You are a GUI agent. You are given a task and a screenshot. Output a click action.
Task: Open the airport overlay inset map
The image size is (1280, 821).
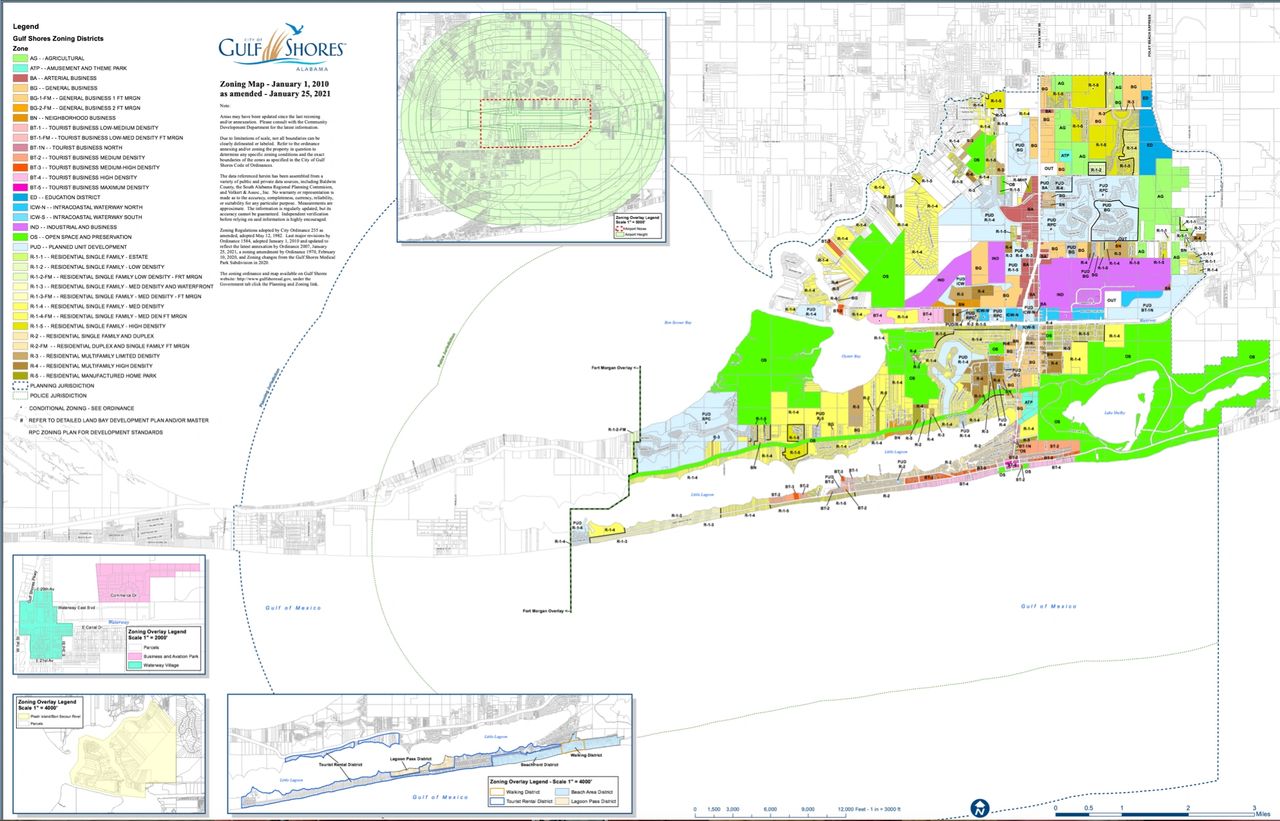(x=531, y=127)
